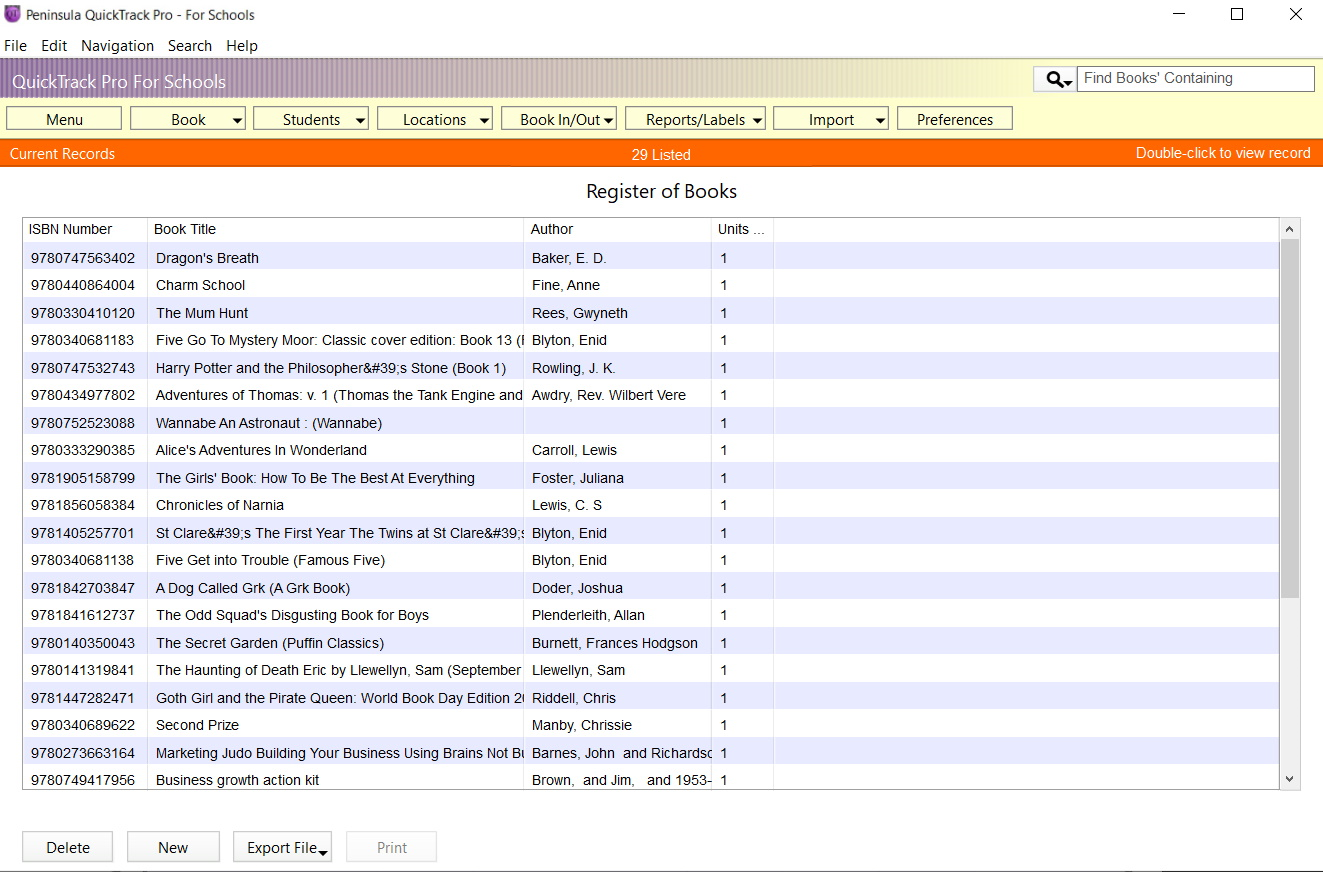Select Harry Potter and the Philosopher's Stone row

651,368
